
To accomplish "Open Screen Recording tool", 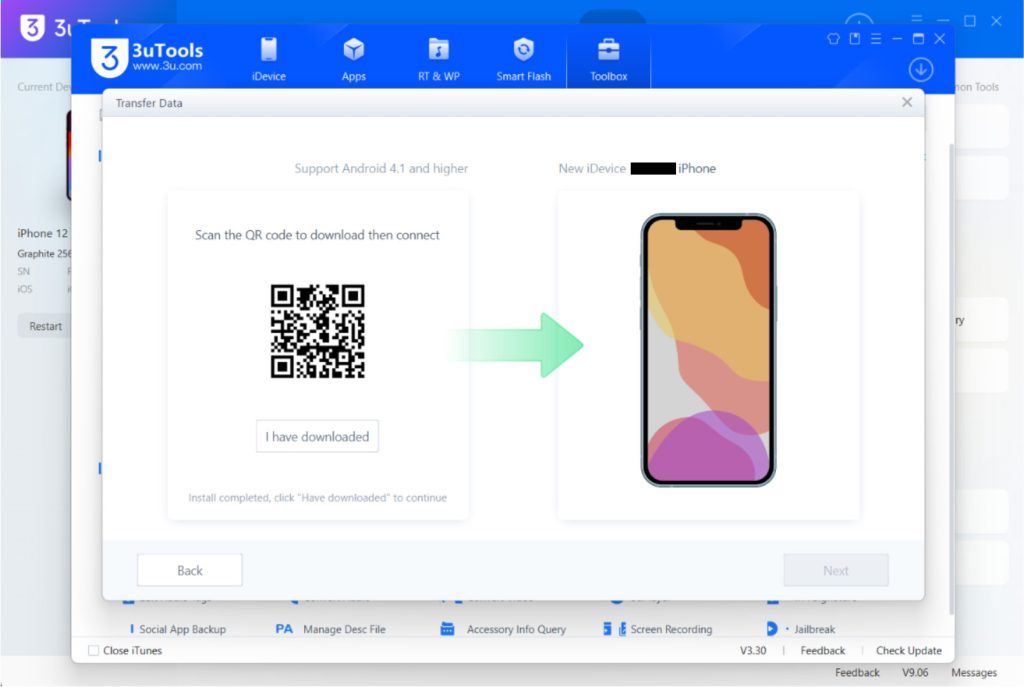I will (x=658, y=629).
